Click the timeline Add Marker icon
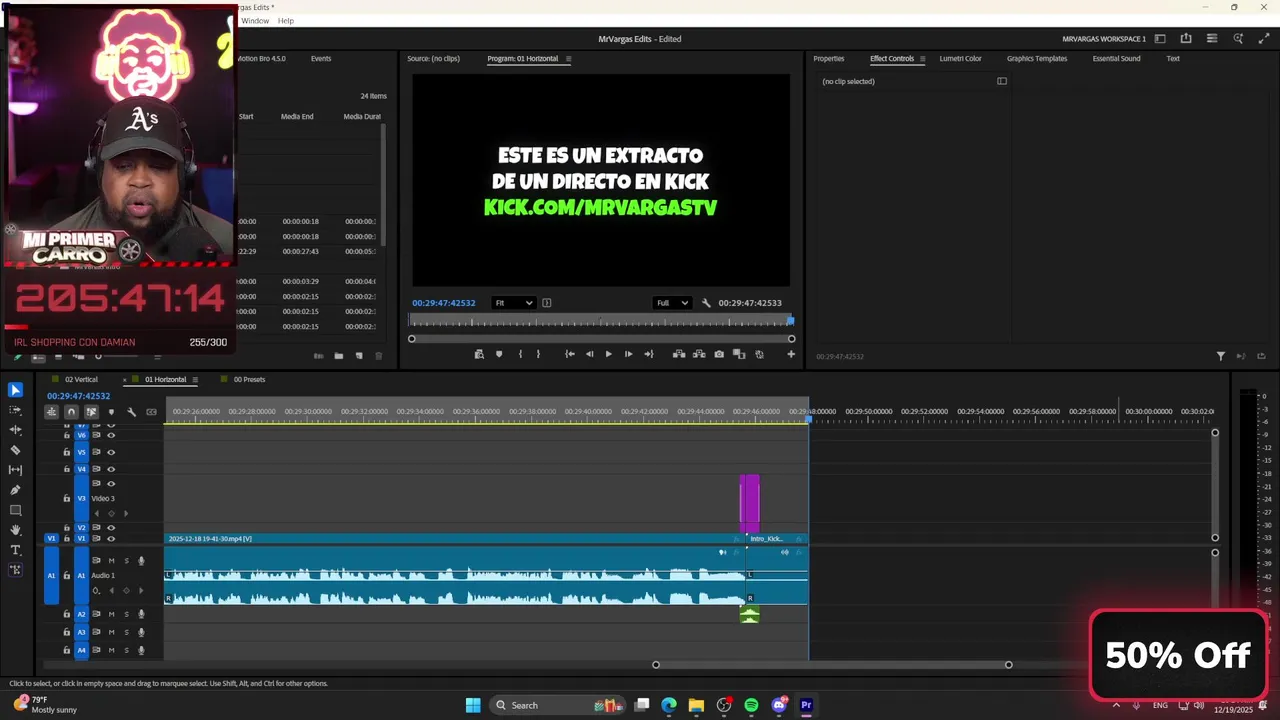 [111, 412]
